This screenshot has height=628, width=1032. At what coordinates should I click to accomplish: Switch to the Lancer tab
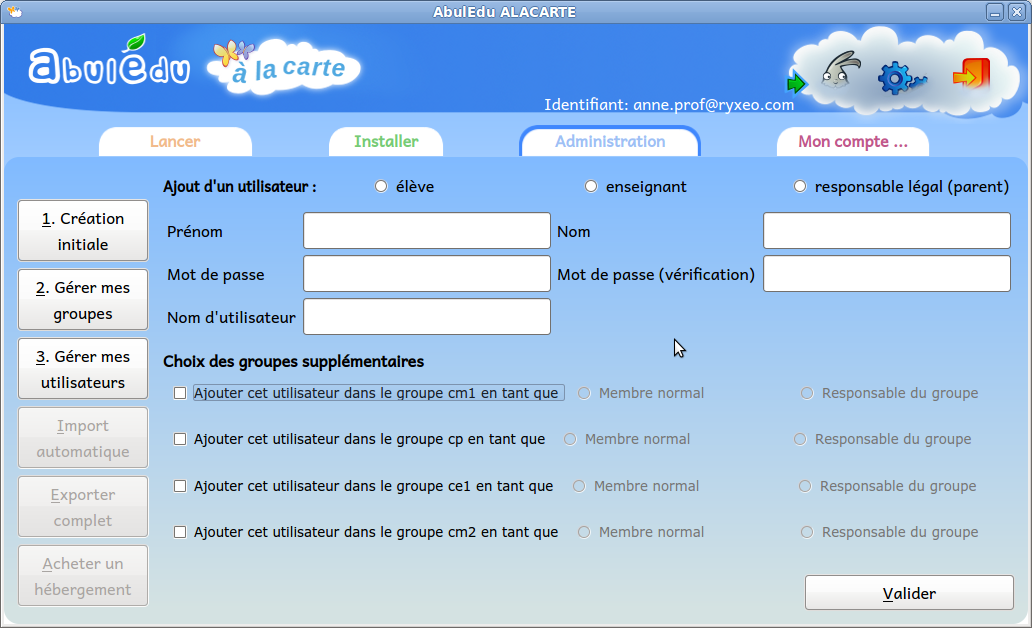(x=175, y=142)
